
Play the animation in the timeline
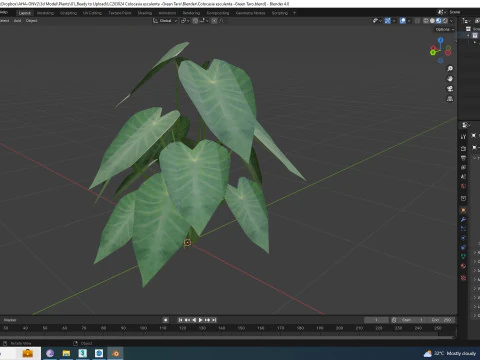click(x=200, y=320)
